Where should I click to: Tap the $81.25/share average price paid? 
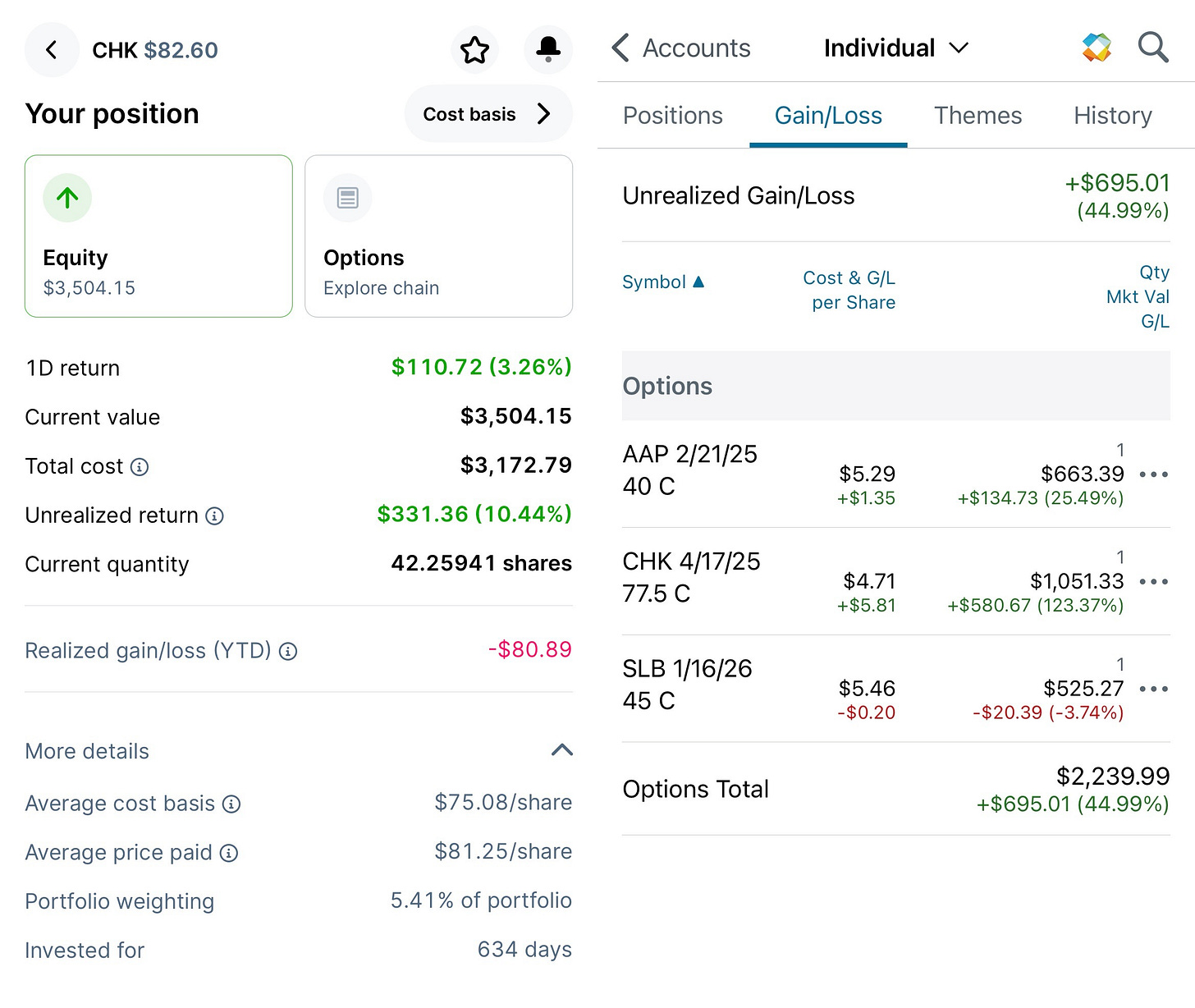click(x=503, y=852)
